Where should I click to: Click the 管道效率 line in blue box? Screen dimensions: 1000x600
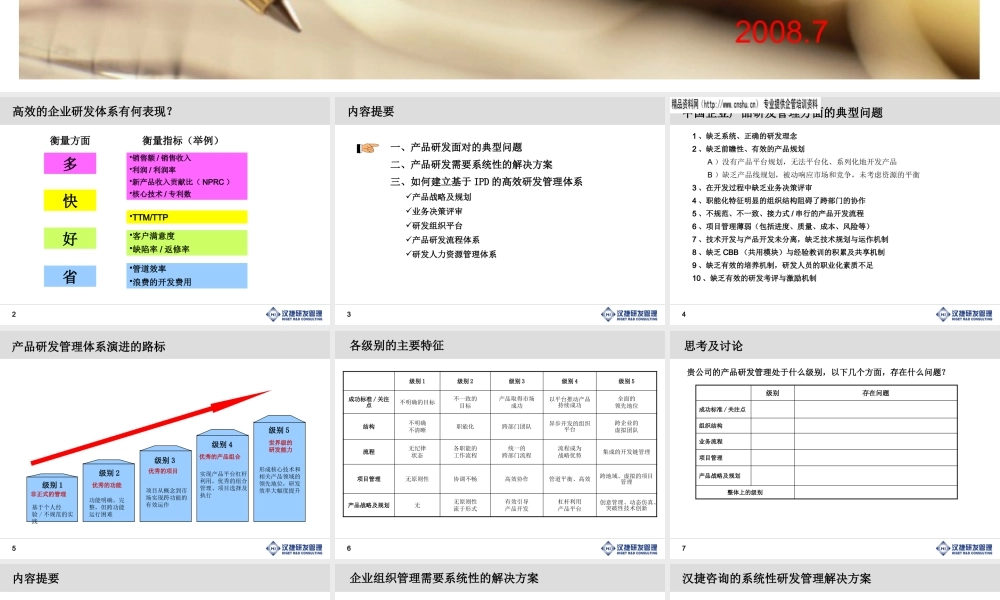click(x=148, y=269)
